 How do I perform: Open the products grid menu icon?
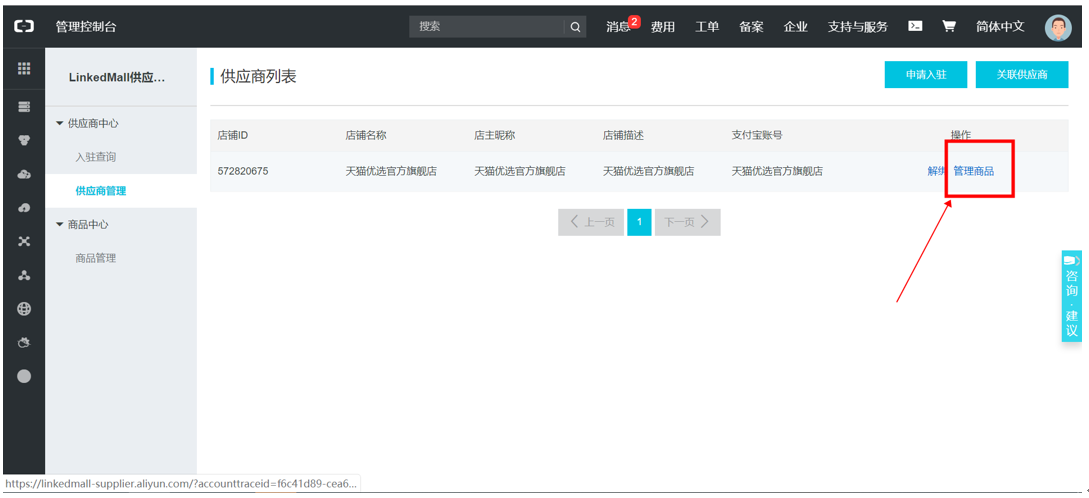point(24,68)
